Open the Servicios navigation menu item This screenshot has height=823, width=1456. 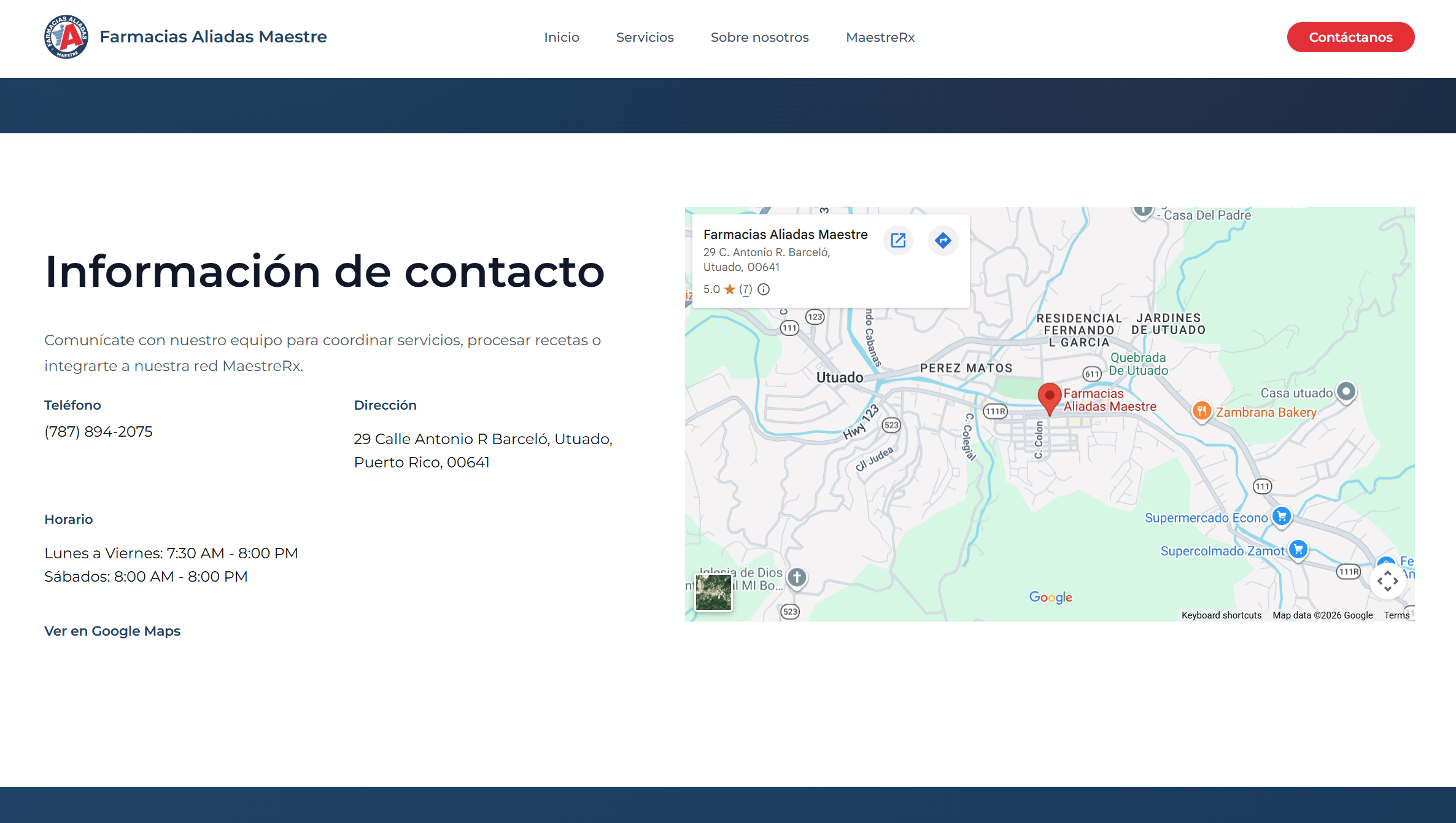[x=645, y=37]
